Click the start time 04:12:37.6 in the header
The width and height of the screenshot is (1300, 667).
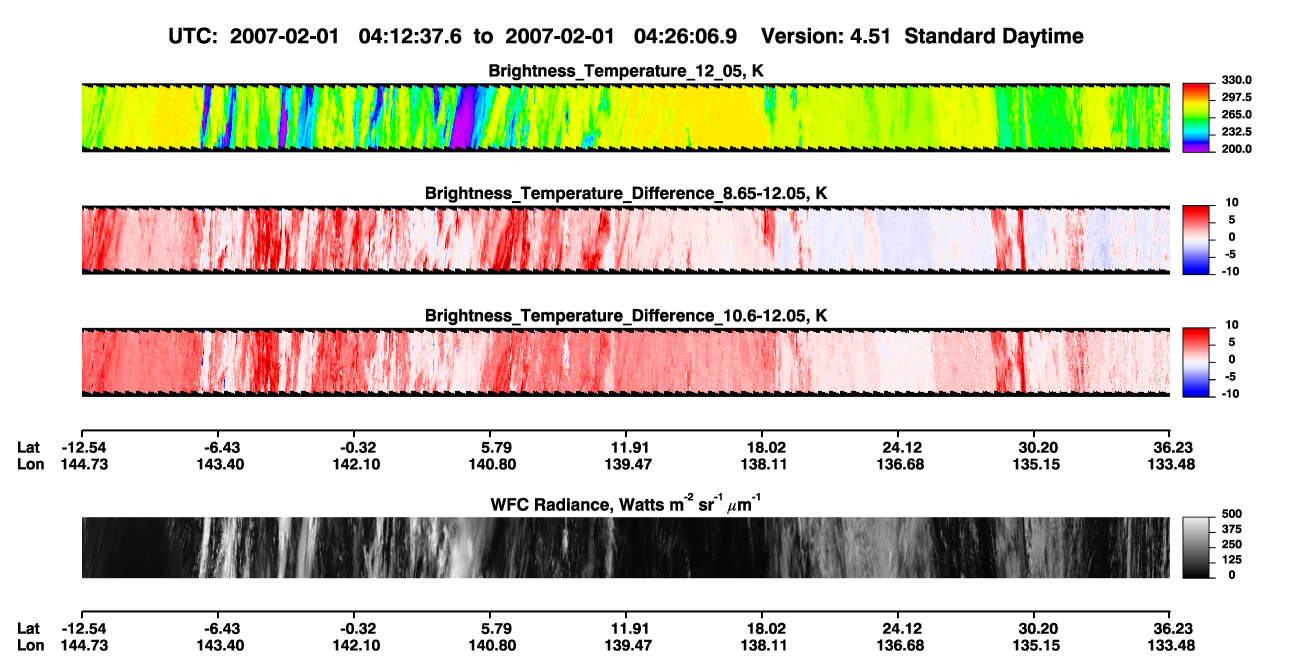pyautogui.click(x=411, y=36)
